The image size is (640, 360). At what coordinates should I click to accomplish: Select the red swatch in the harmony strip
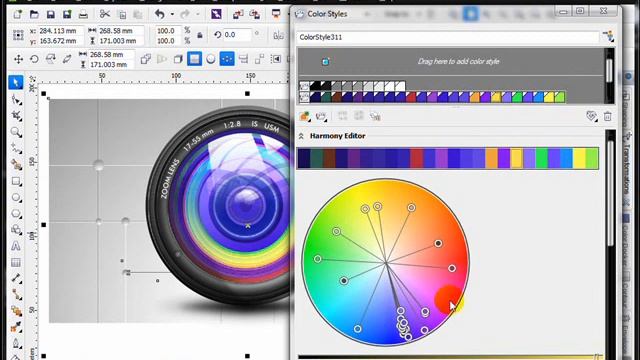coord(417,158)
